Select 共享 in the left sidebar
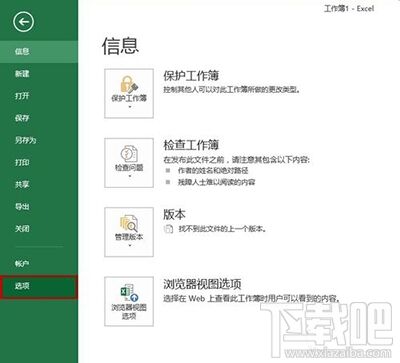 [39, 184]
